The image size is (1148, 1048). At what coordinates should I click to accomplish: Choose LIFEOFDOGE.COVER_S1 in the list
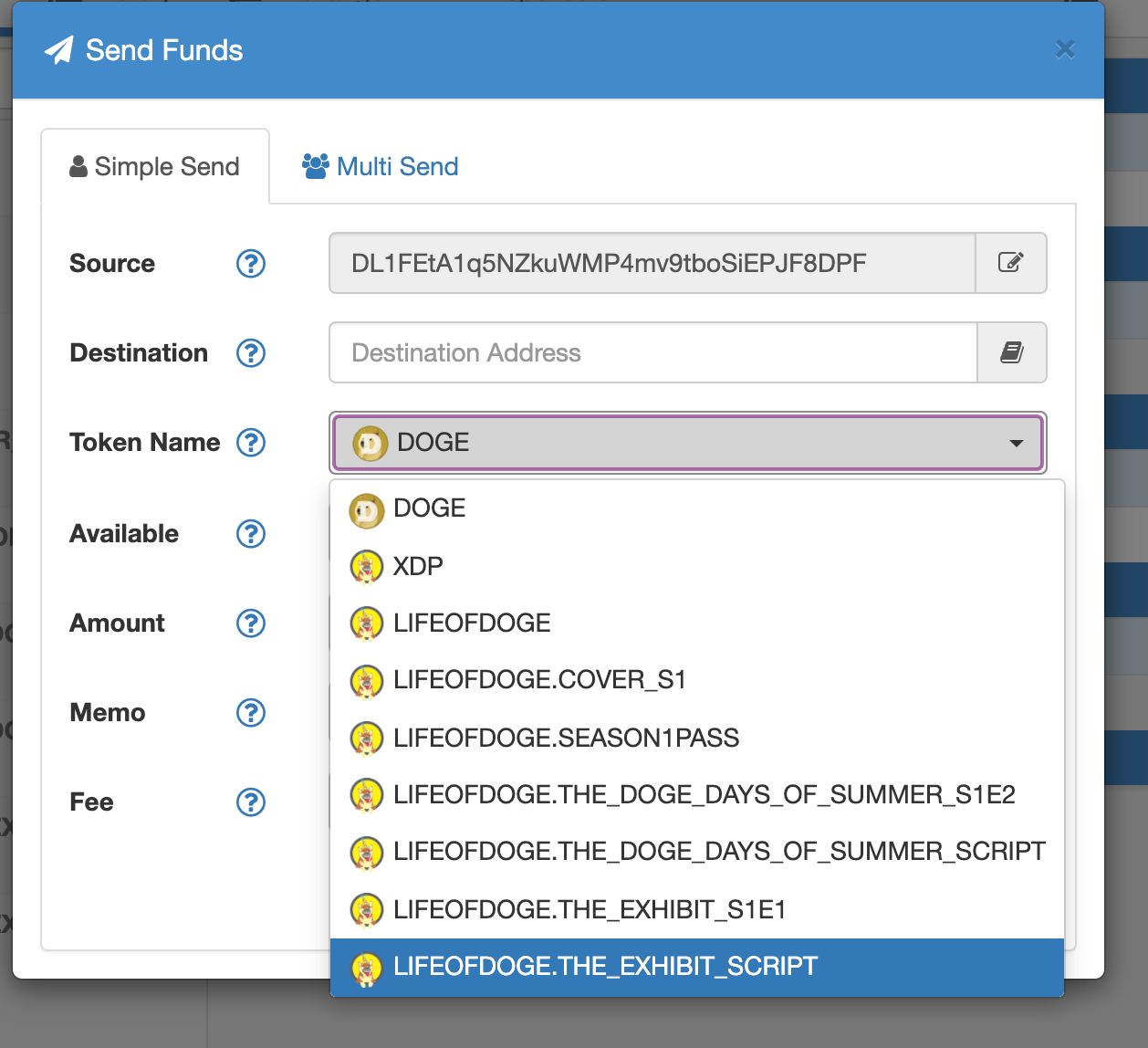tap(697, 680)
